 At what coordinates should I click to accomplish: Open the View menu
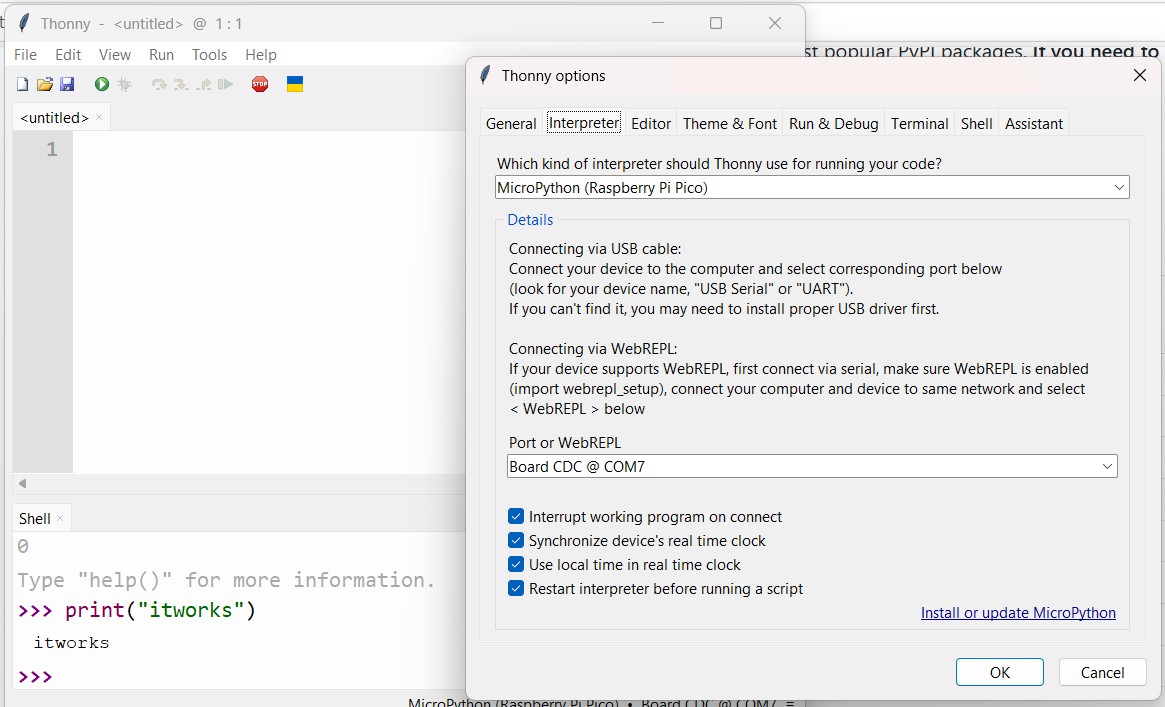pyautogui.click(x=114, y=55)
